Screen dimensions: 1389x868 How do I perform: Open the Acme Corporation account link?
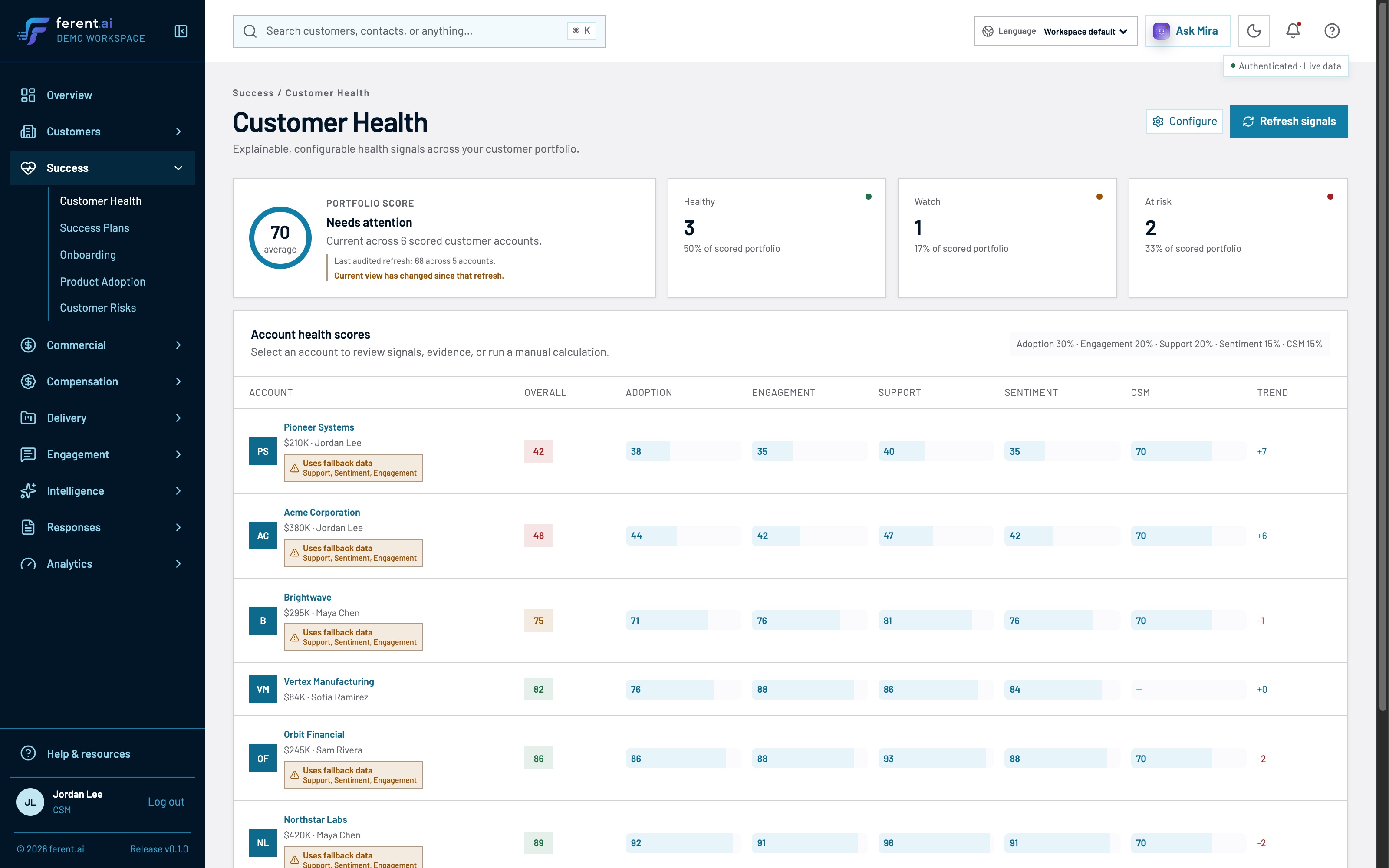(x=322, y=512)
